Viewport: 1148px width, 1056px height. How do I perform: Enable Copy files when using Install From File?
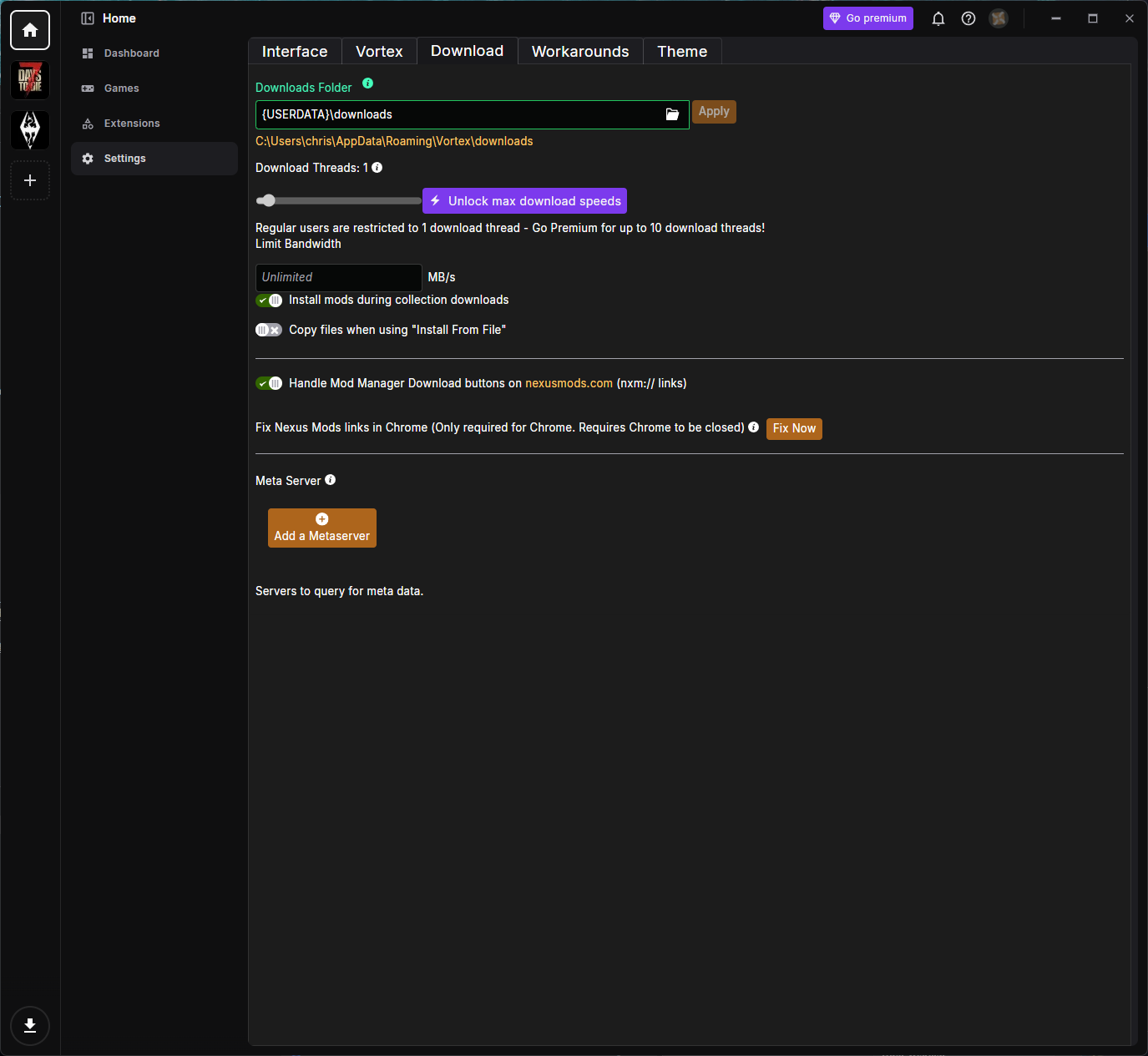[269, 330]
